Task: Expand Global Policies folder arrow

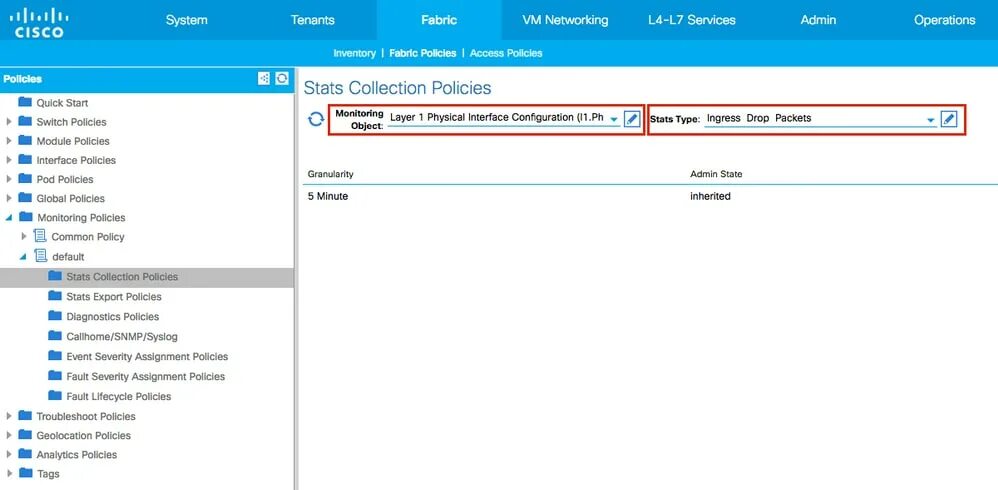Action: pyautogui.click(x=9, y=199)
